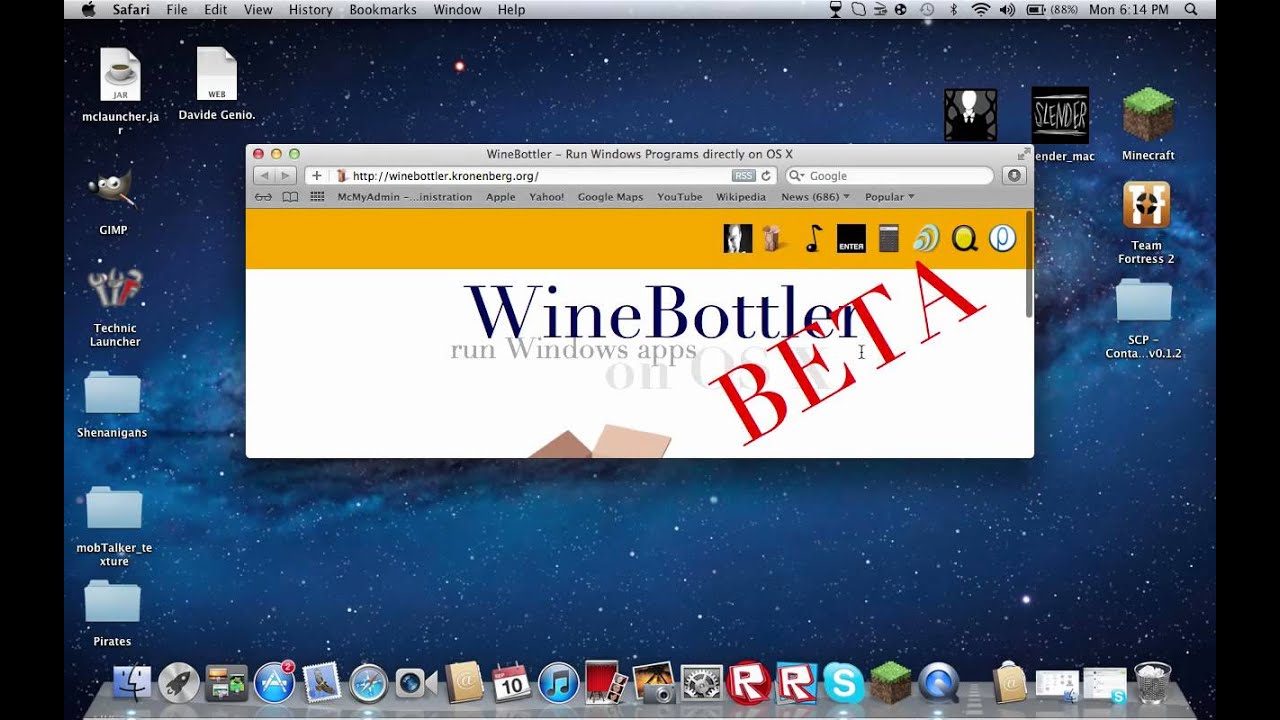Click the black ENTER icon on the banner
This screenshot has height=720, width=1280.
pos(851,238)
